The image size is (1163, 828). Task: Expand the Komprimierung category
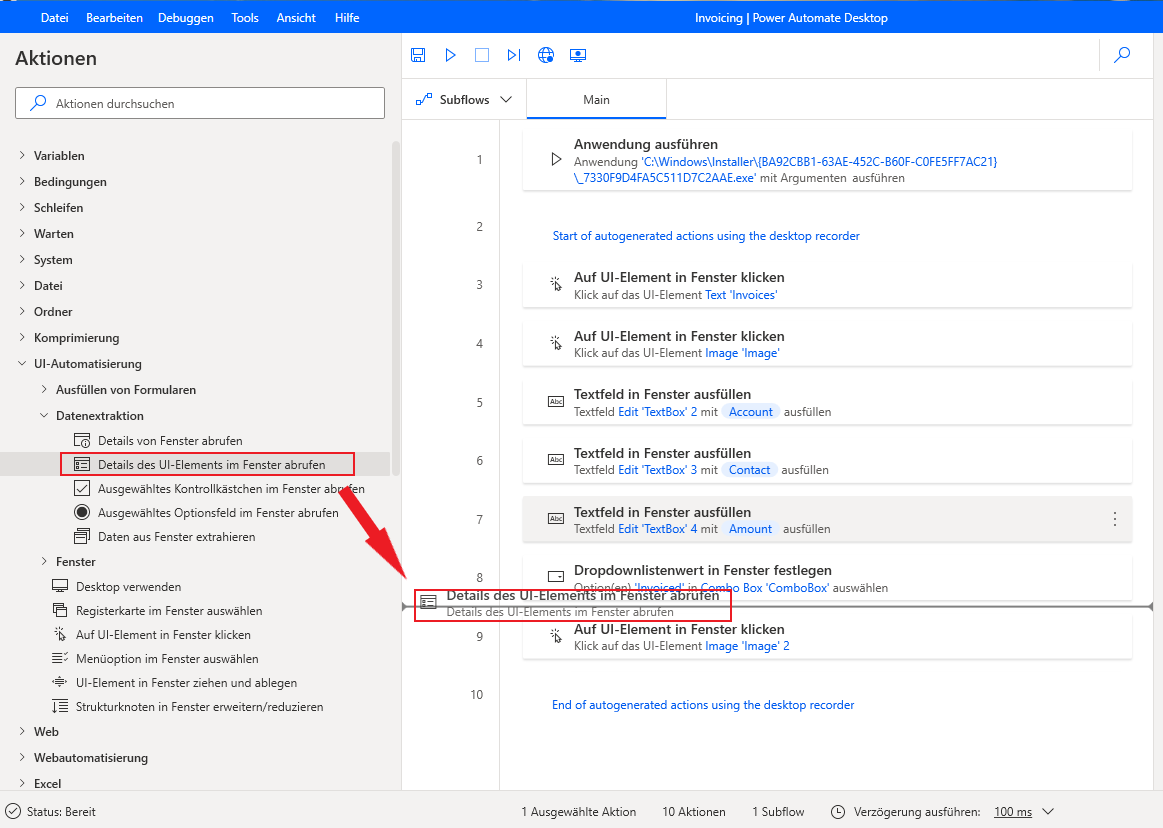tap(22, 337)
